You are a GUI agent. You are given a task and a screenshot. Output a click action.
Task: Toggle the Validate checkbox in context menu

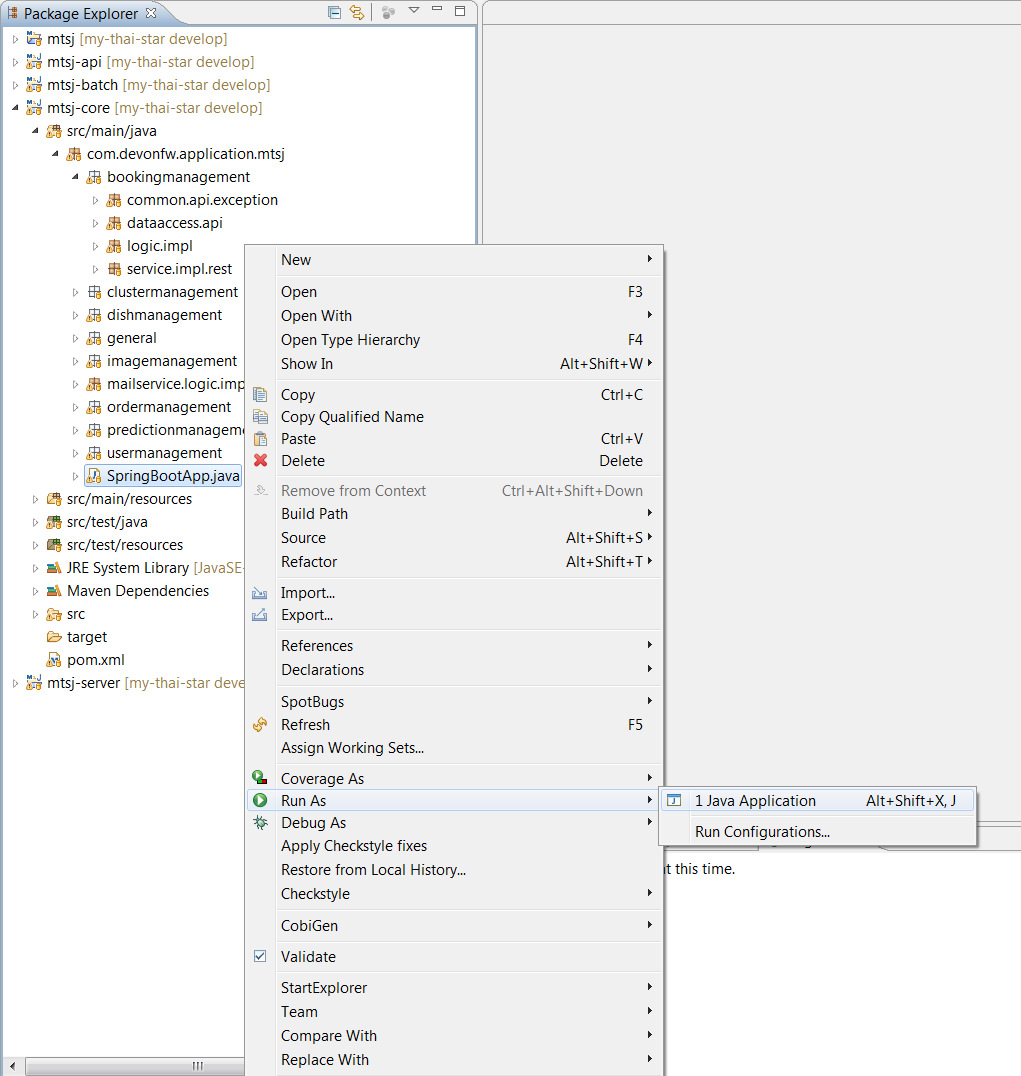click(x=260, y=956)
